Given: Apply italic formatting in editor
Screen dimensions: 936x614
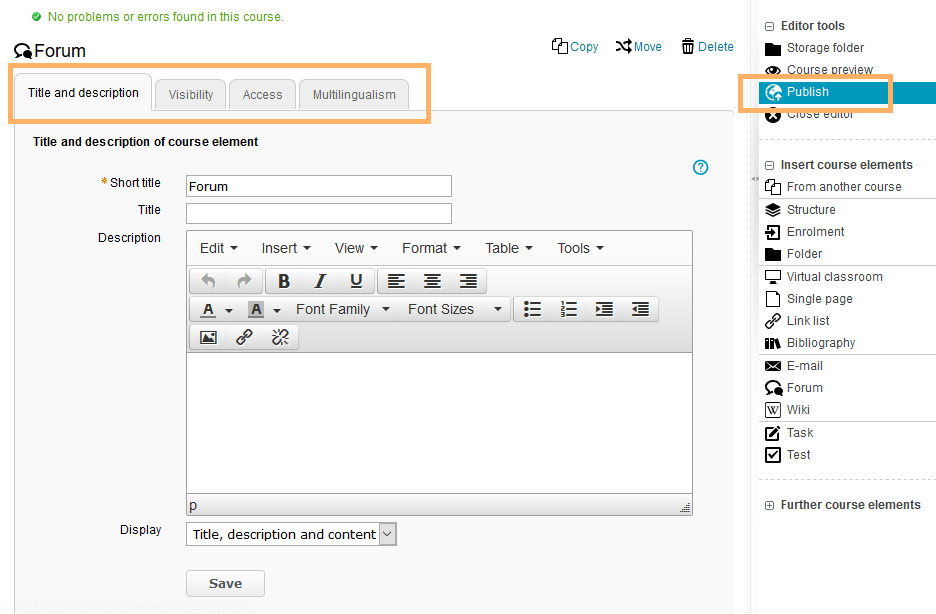Looking at the screenshot, I should point(320,281).
